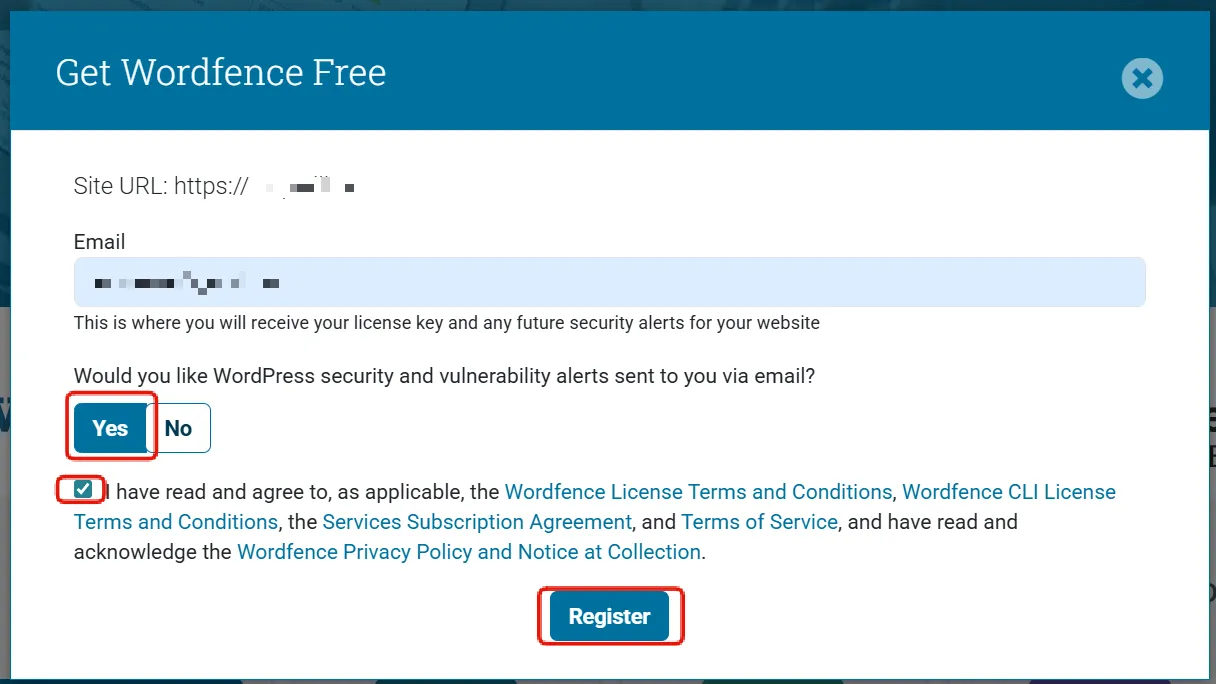Follow the Terms of Service link

[x=759, y=522]
